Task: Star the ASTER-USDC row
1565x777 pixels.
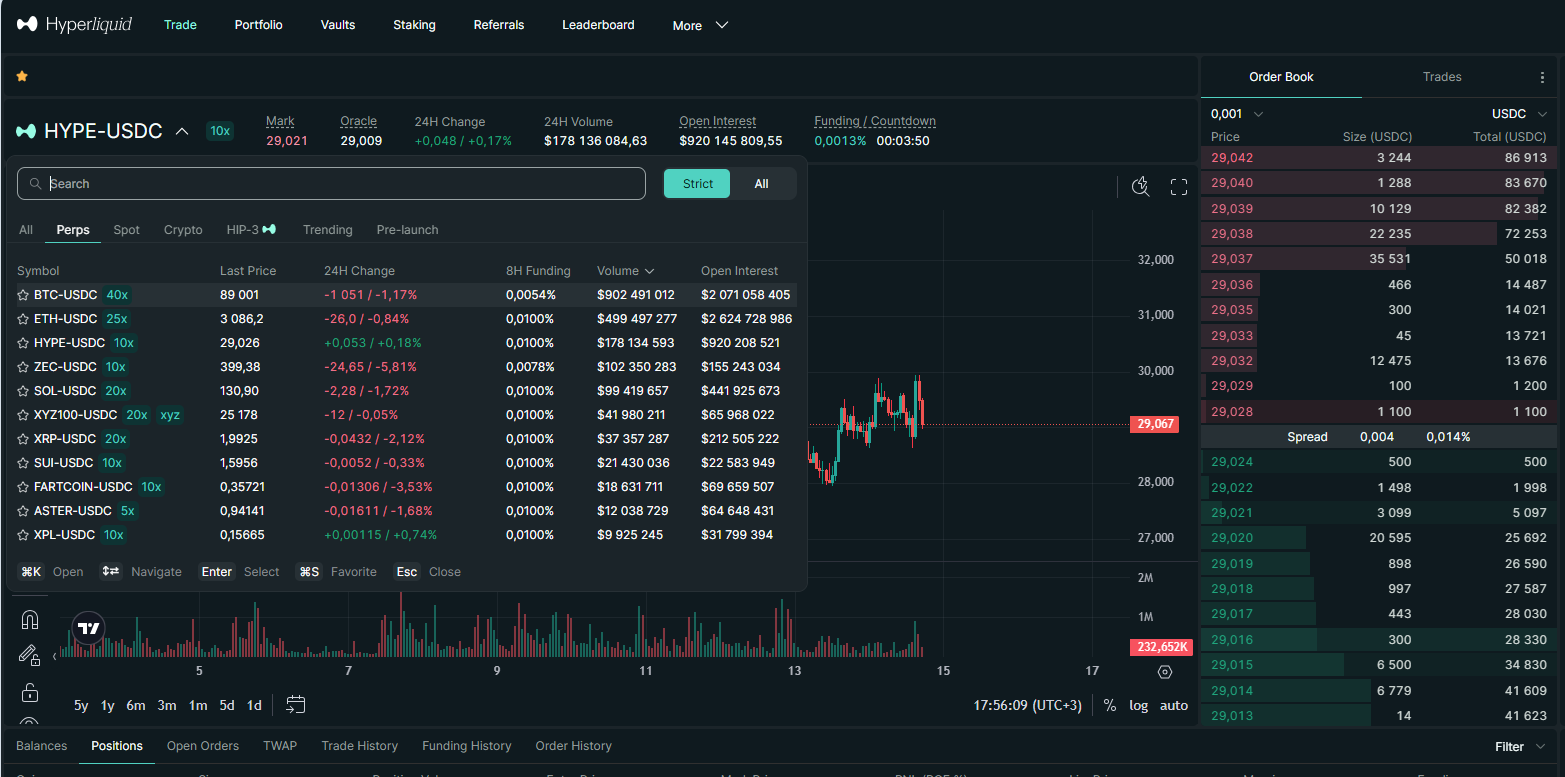Action: [x=23, y=511]
